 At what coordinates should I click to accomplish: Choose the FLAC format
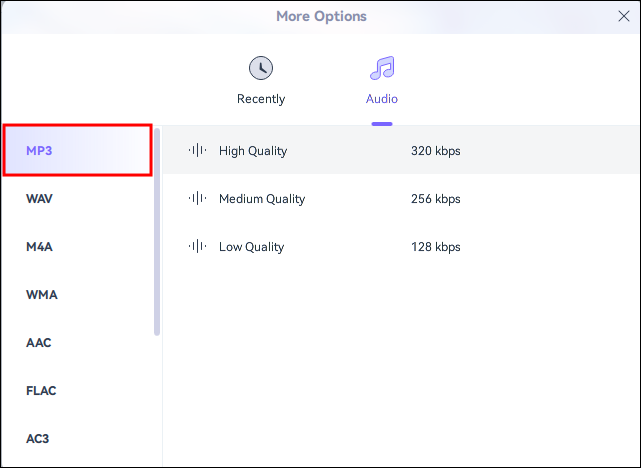78,391
